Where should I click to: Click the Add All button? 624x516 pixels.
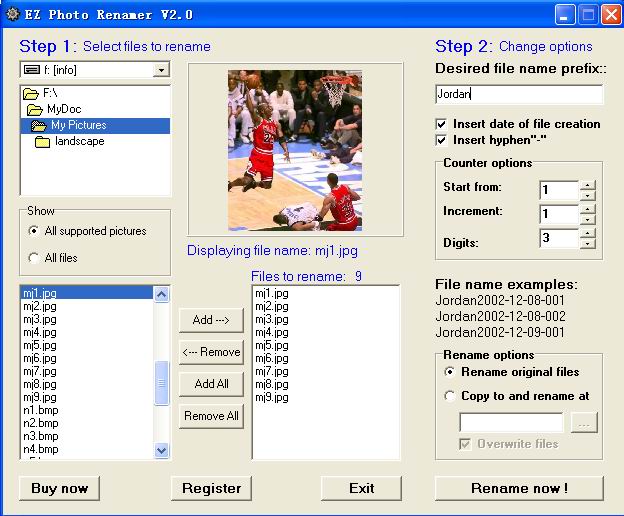pyautogui.click(x=211, y=384)
